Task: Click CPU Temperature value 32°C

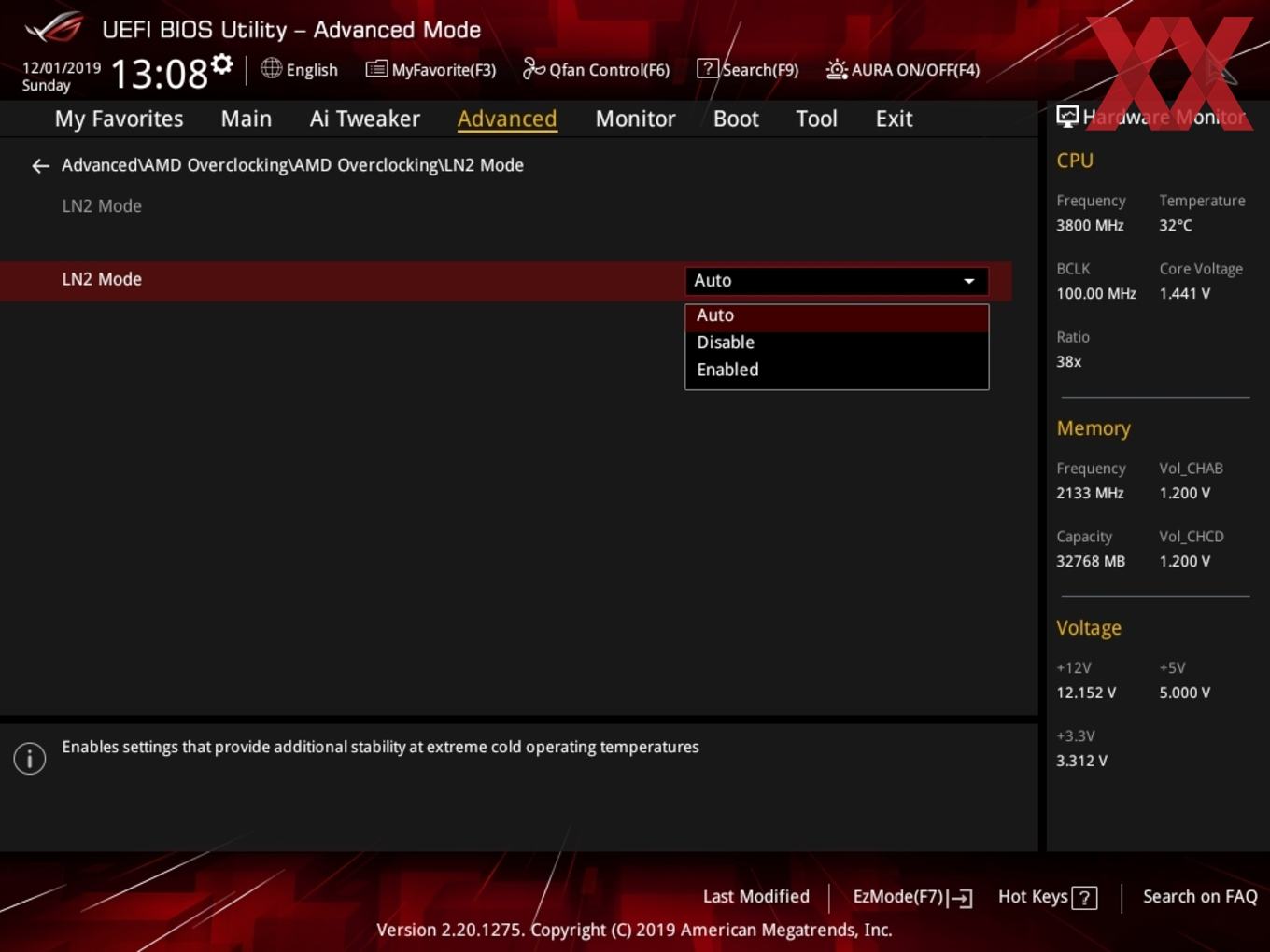Action: point(1176,225)
